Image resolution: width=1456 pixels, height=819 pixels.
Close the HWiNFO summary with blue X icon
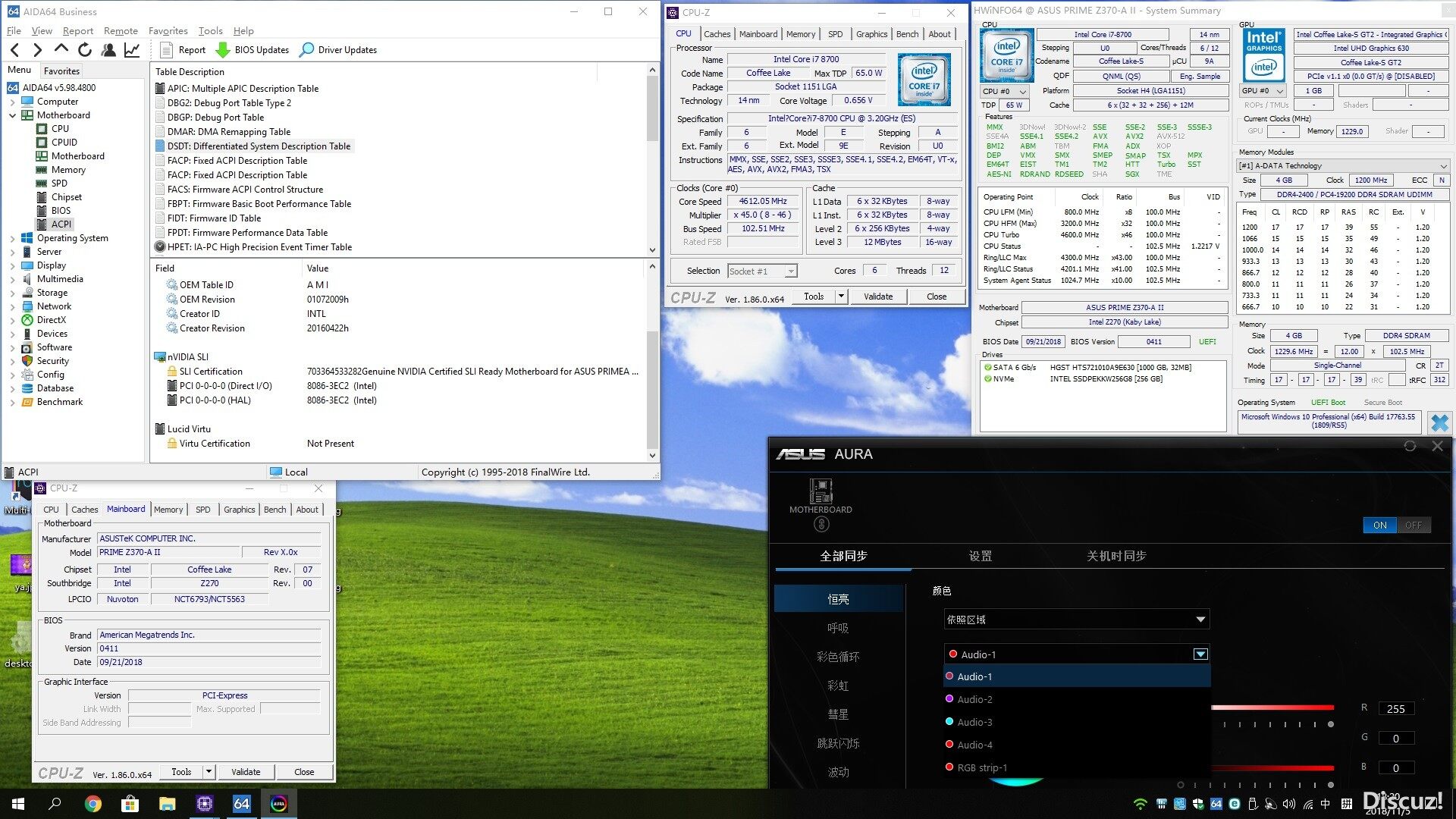point(1439,422)
